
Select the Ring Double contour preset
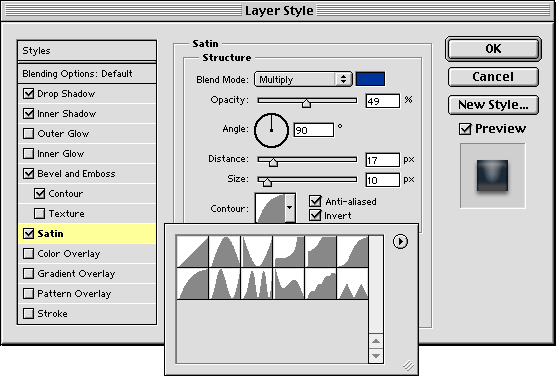(256, 283)
